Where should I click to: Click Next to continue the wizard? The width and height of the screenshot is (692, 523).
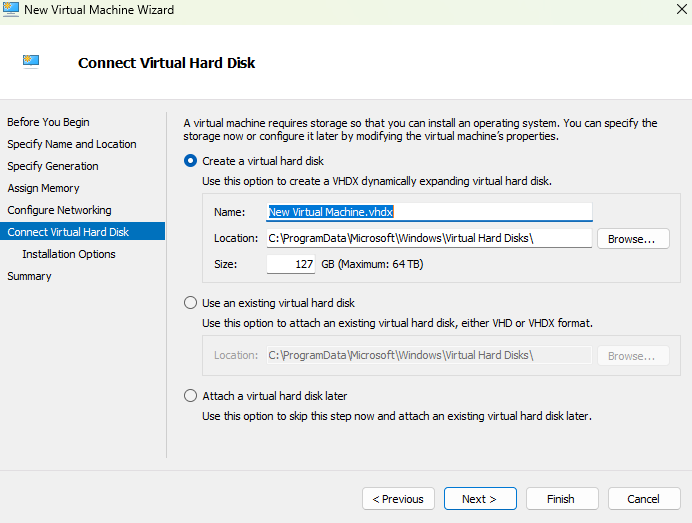(x=479, y=499)
